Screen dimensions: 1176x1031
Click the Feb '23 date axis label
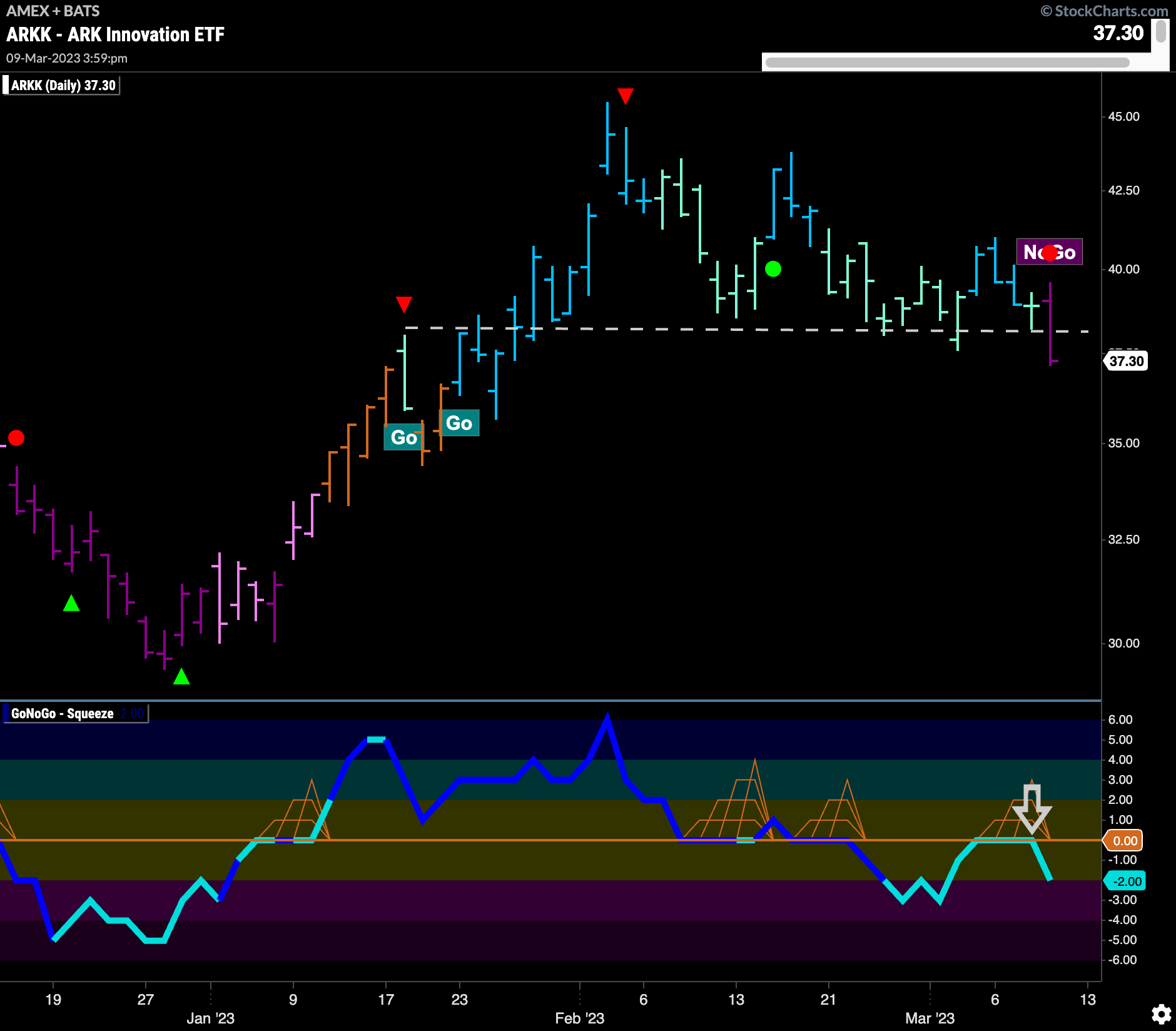pyautogui.click(x=579, y=1018)
